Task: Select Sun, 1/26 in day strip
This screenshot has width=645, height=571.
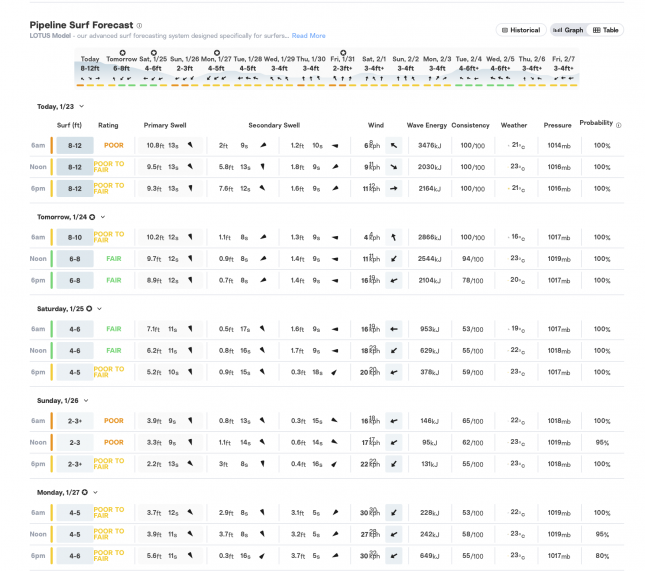Action: (x=185, y=68)
